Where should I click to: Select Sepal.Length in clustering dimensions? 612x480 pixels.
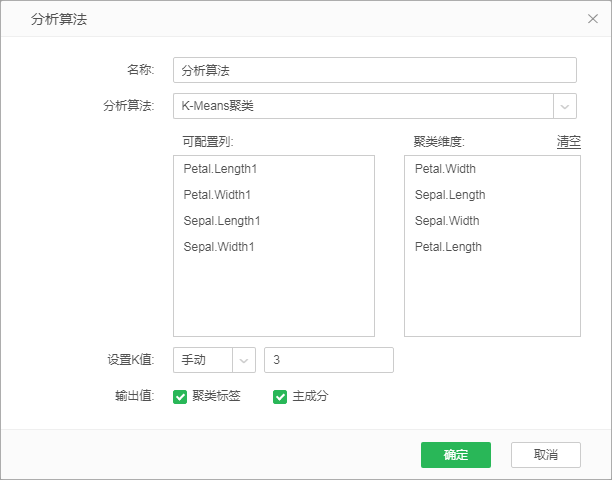(x=450, y=195)
